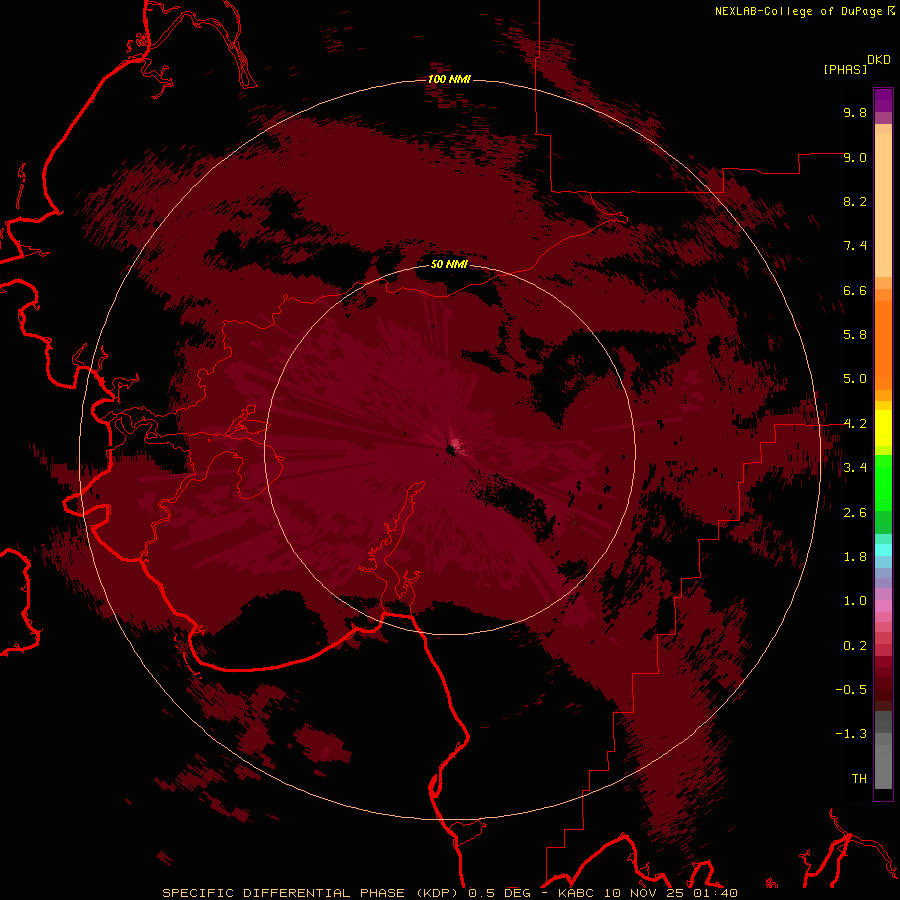
Task: Click the 2.6 value on the color scale
Action: tap(855, 513)
